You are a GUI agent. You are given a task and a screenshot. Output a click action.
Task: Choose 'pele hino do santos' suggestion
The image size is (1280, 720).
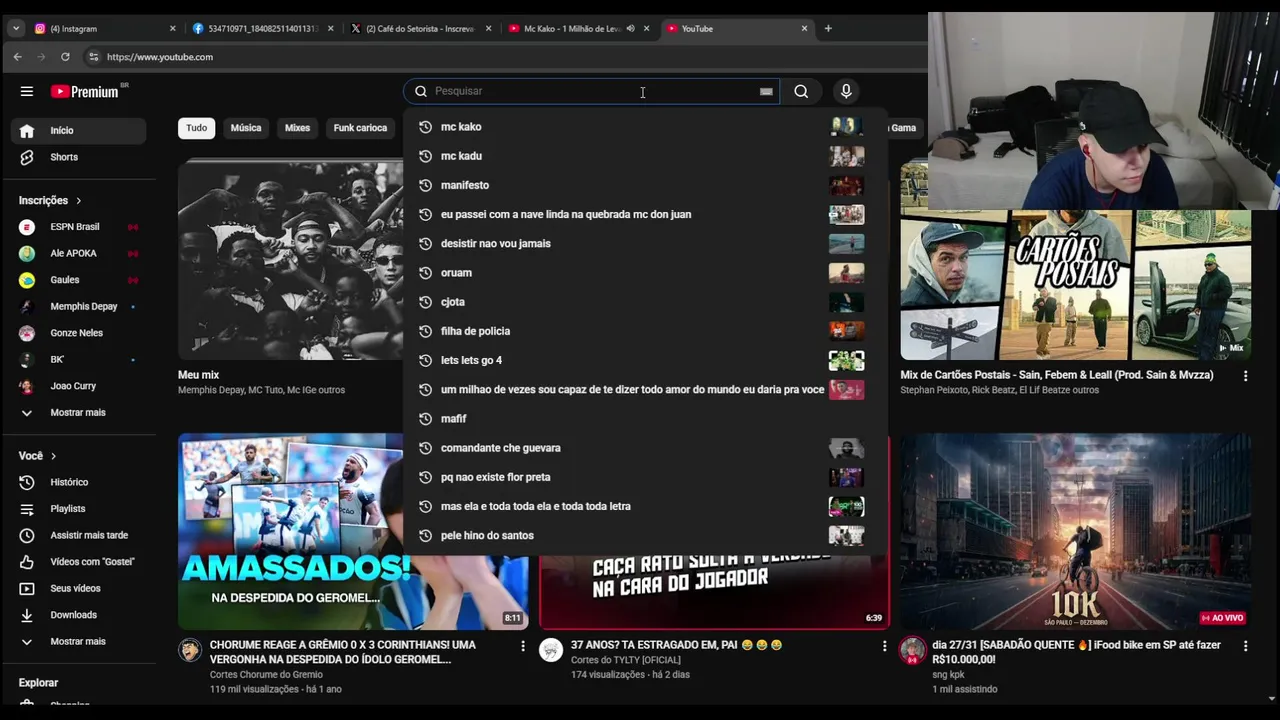(645, 536)
